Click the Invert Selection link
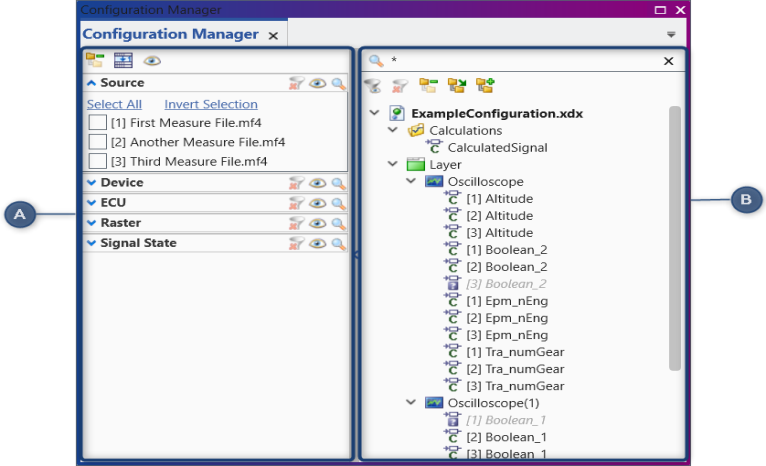766x466 pixels. (x=210, y=104)
